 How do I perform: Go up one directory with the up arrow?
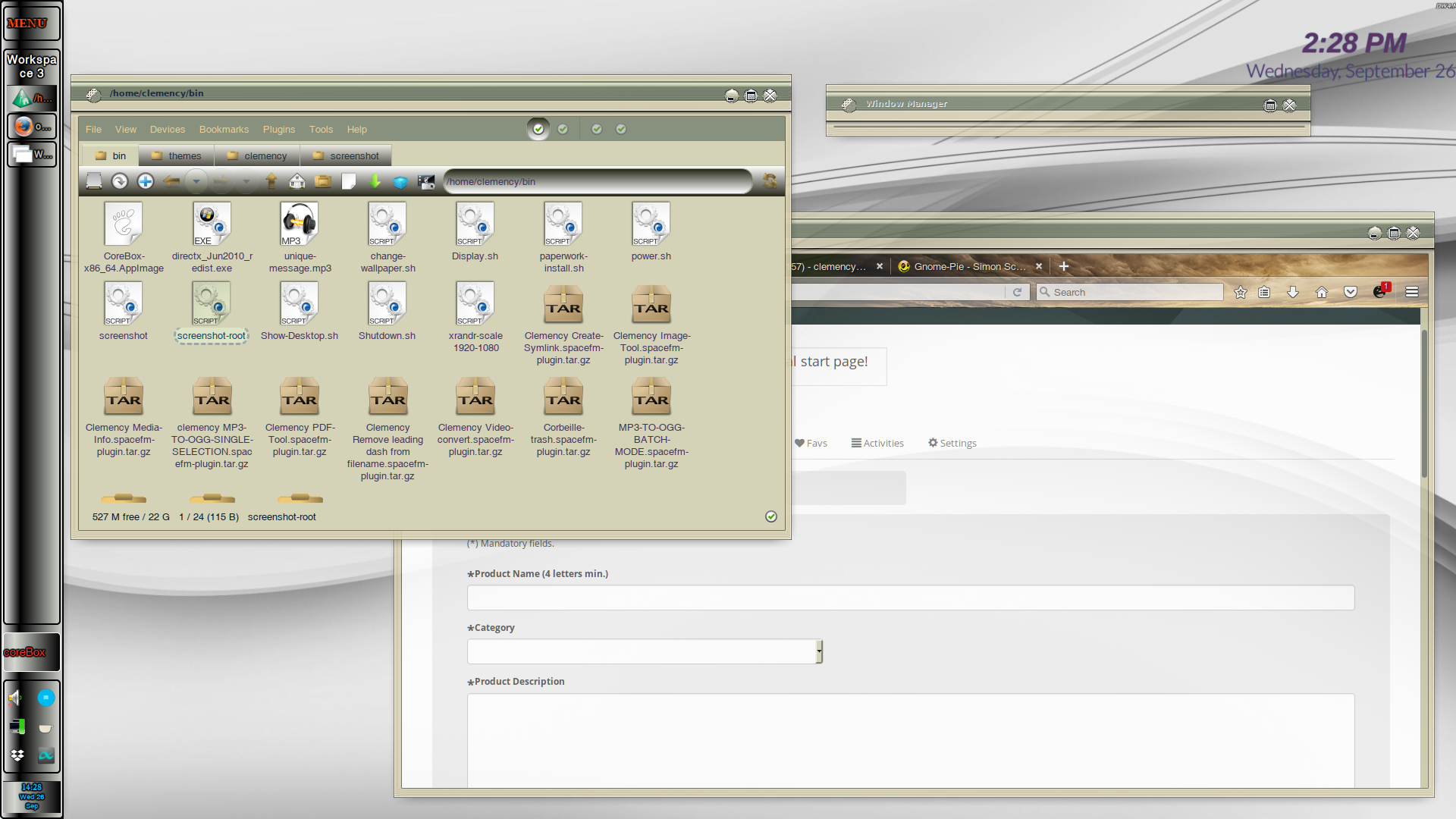(271, 181)
